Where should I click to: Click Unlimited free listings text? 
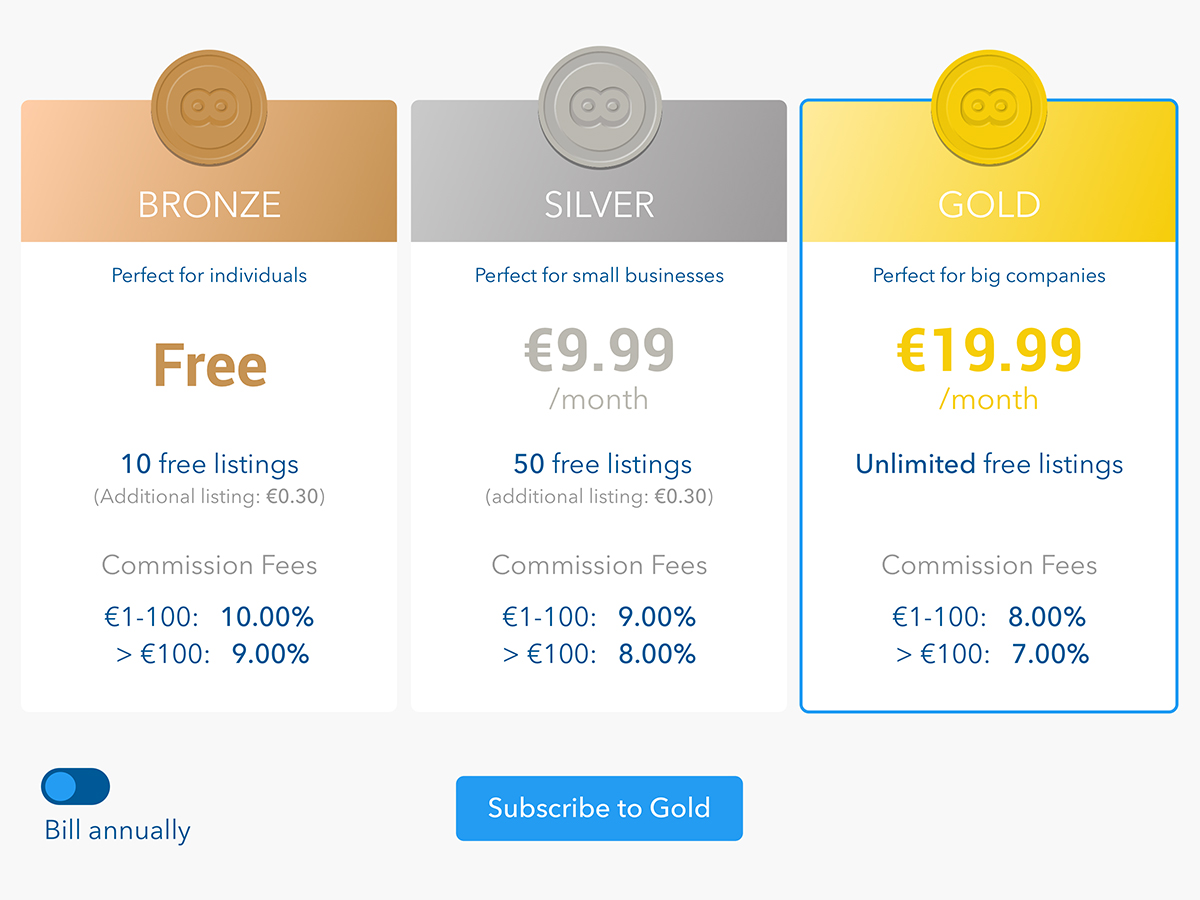pos(989,464)
